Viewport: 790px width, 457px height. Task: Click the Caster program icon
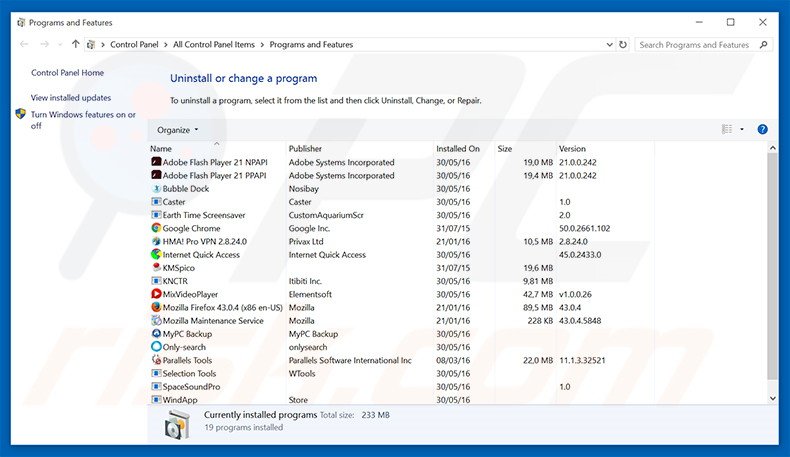click(x=156, y=202)
